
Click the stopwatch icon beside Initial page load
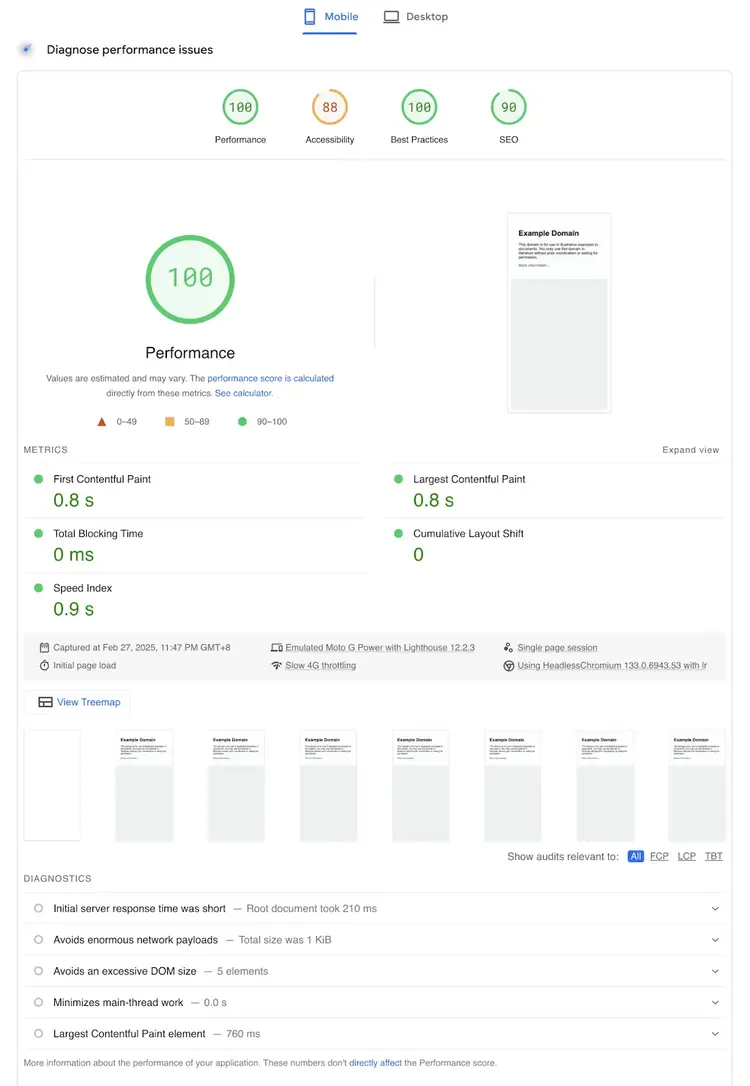(44, 666)
